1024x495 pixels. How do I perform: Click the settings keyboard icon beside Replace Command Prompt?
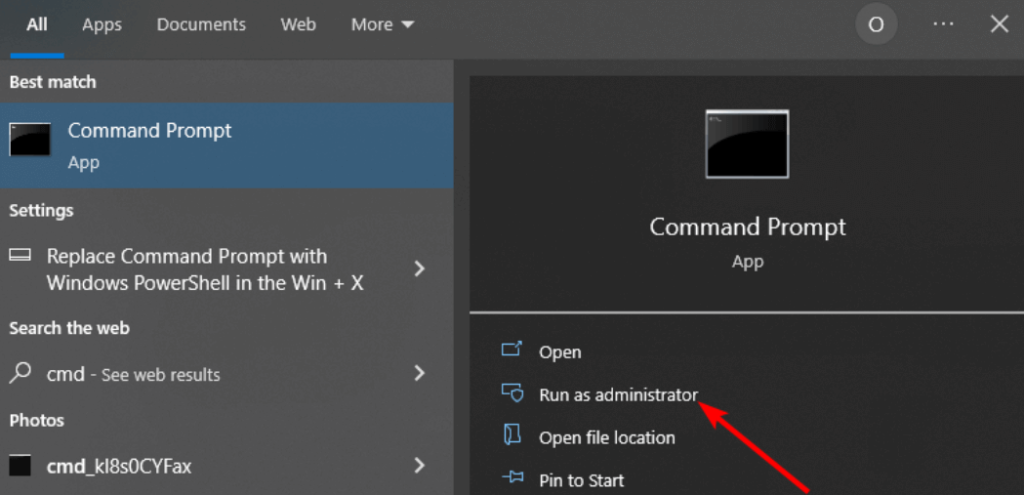click(x=20, y=256)
